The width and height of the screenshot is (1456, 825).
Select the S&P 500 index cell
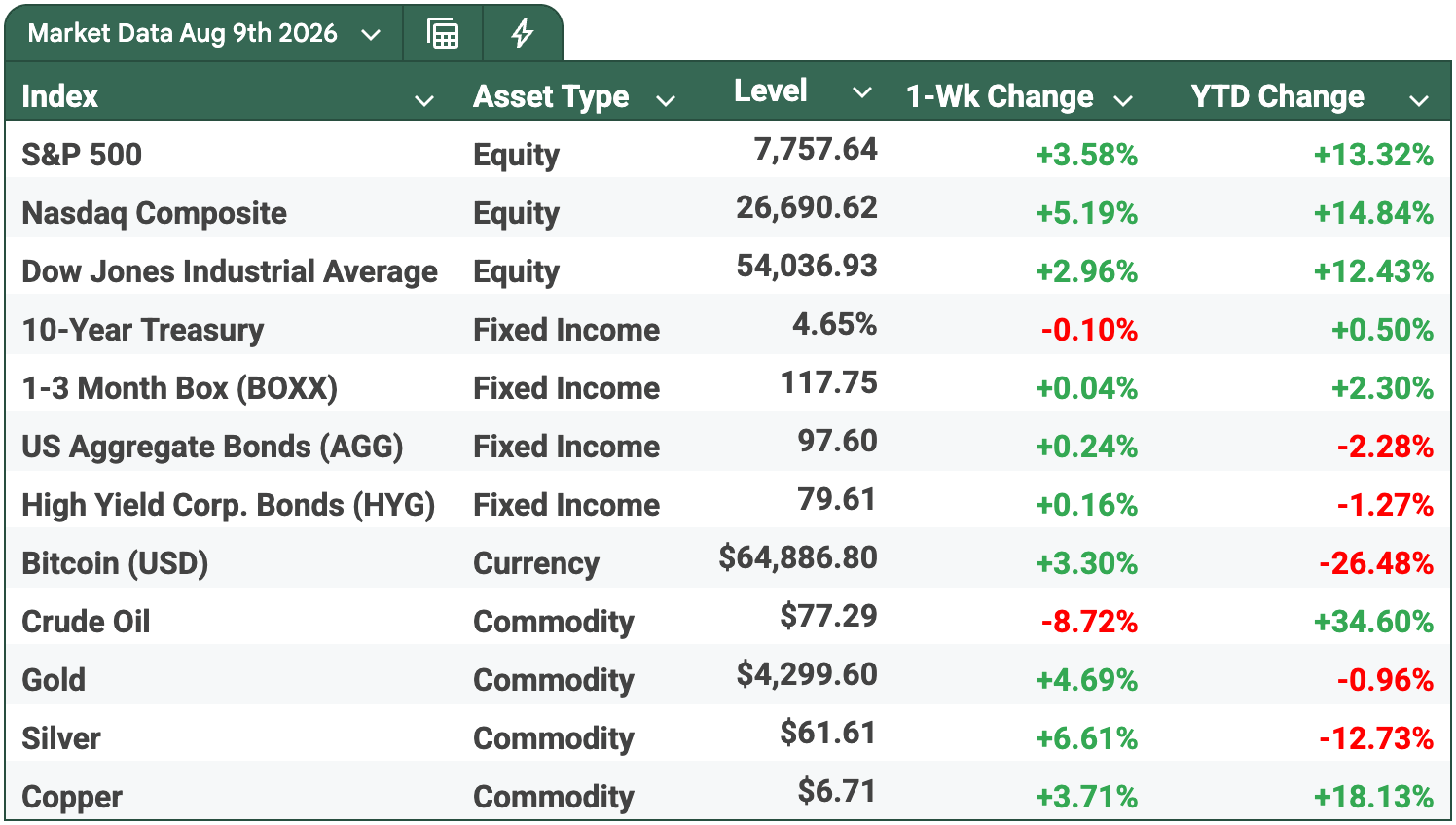coord(82,155)
